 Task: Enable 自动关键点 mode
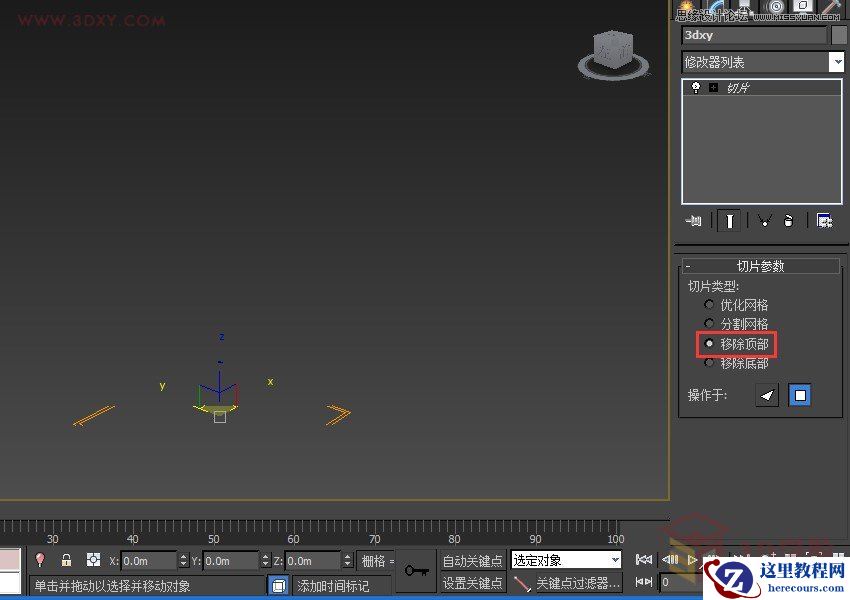point(472,560)
